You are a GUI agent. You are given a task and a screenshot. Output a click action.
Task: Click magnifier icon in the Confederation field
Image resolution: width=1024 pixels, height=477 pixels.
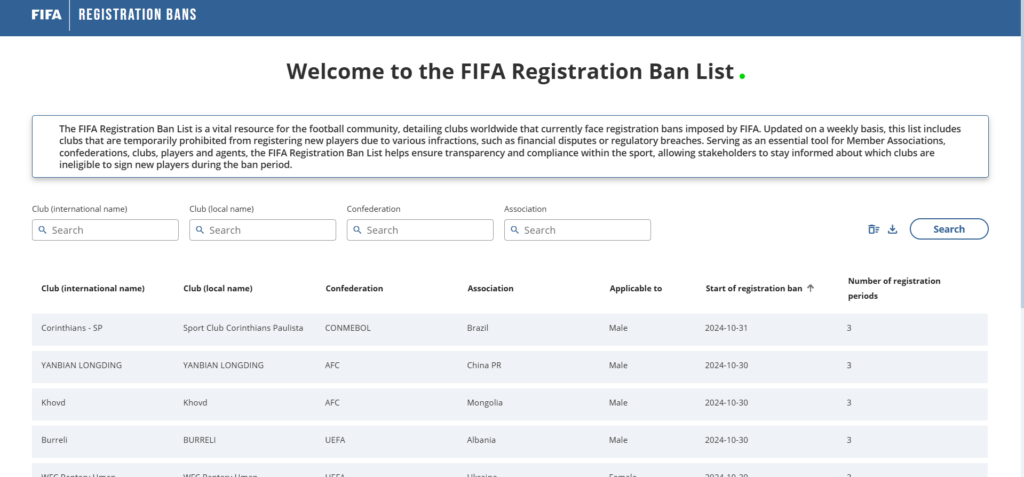click(x=357, y=230)
